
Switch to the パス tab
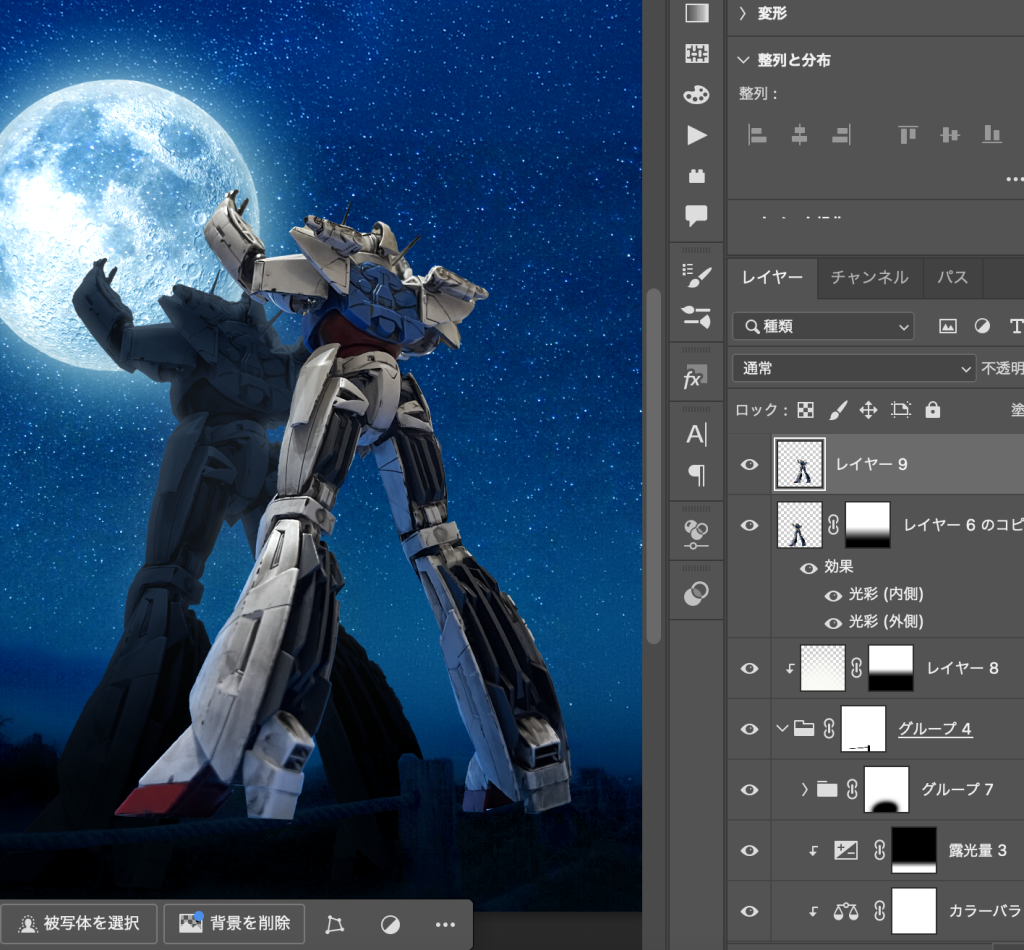951,278
